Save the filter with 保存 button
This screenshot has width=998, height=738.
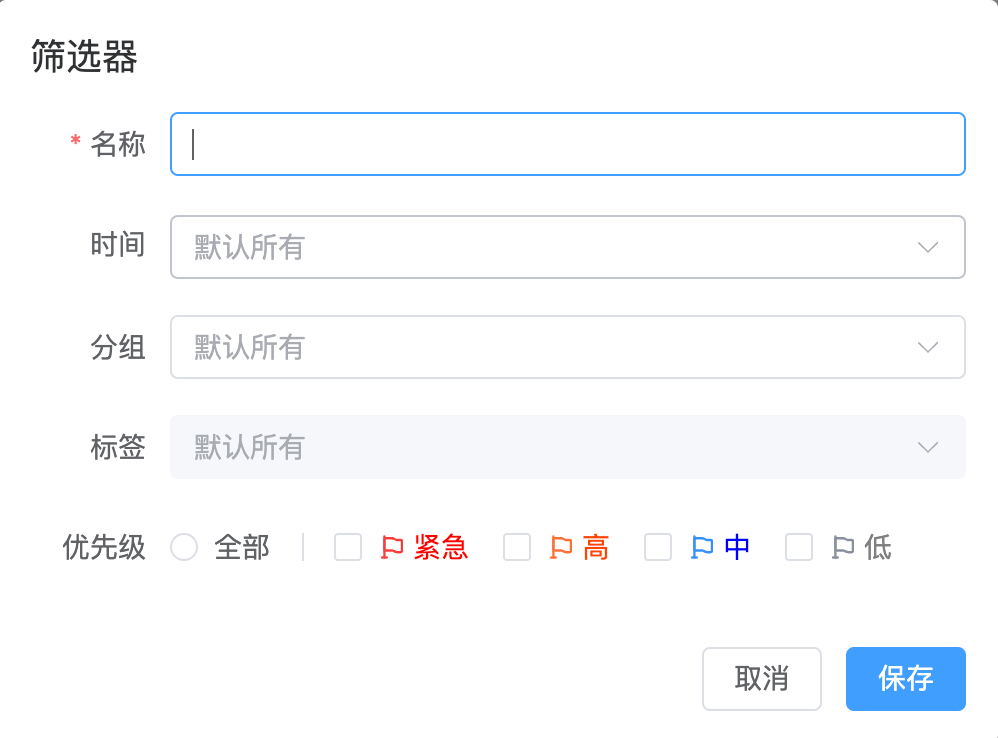[906, 679]
